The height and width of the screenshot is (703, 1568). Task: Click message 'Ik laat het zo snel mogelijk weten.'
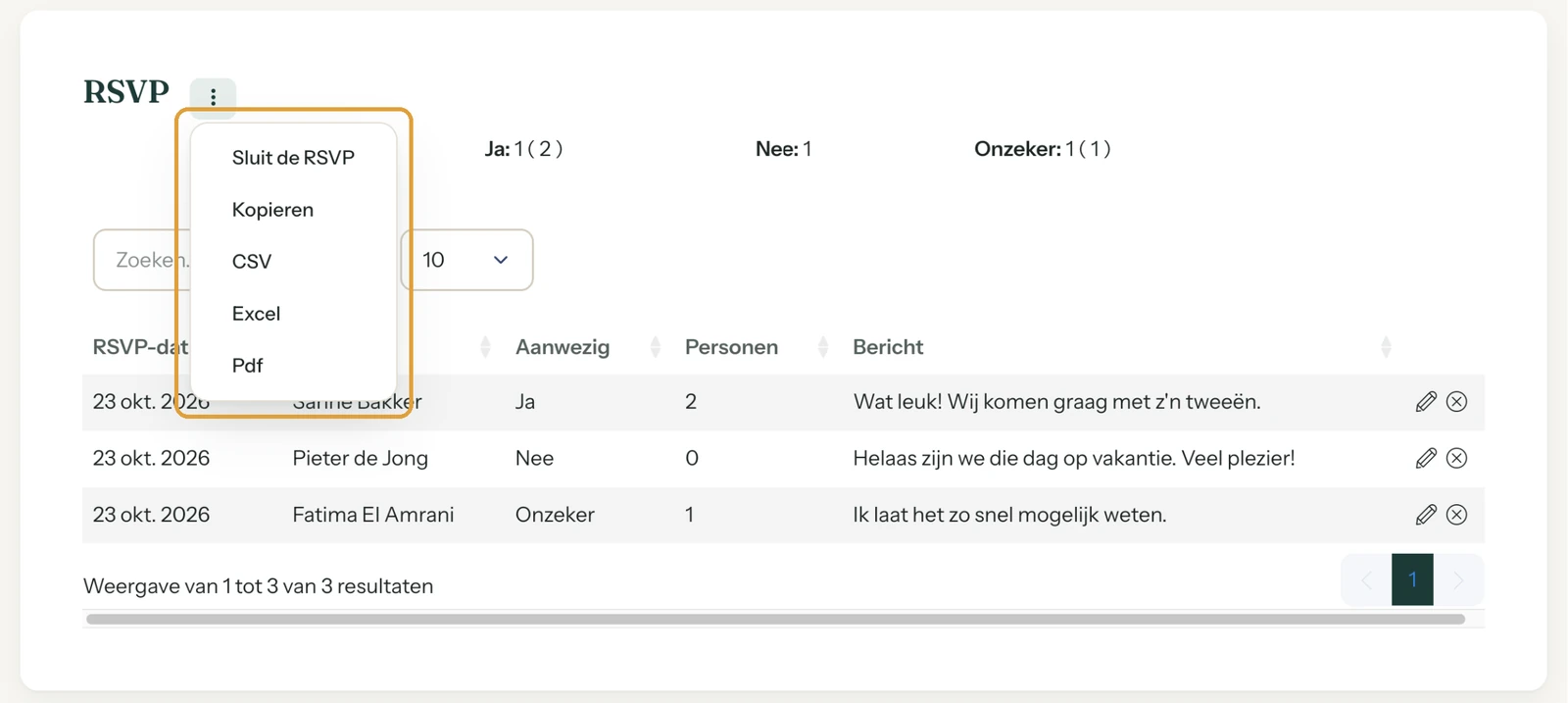pyautogui.click(x=1009, y=515)
